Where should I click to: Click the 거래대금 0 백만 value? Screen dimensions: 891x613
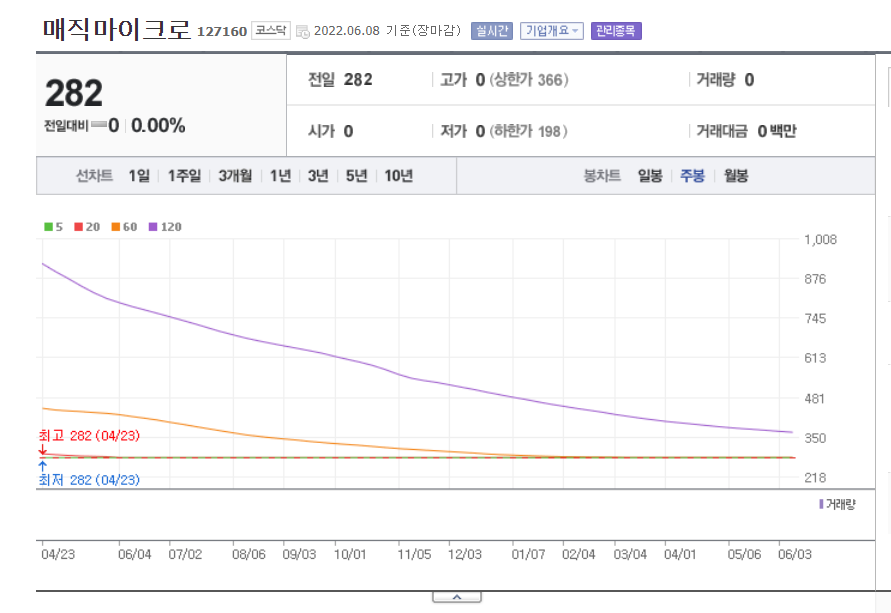click(746, 131)
